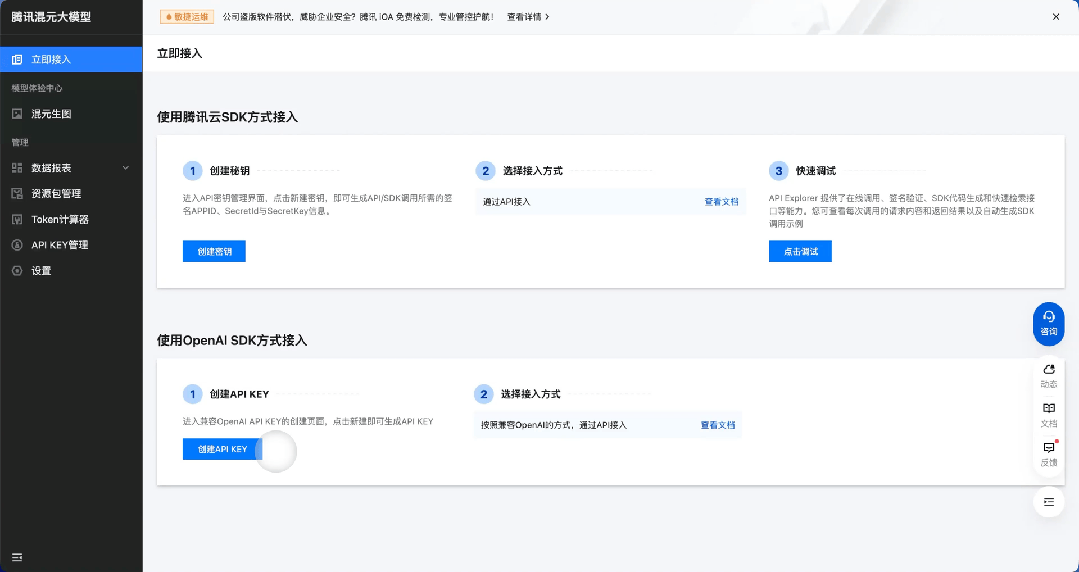Go to 混元生图 menu item
Screen dimensions: 1079x572
point(72,114)
